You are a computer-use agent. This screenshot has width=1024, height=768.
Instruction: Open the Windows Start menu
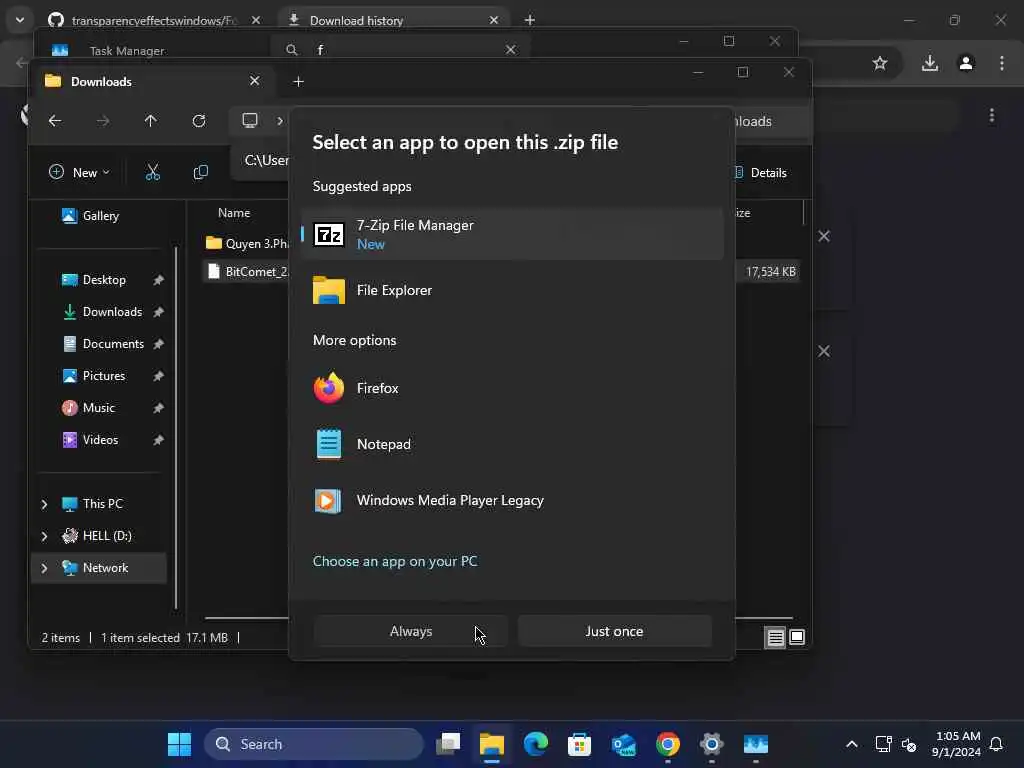pos(179,744)
